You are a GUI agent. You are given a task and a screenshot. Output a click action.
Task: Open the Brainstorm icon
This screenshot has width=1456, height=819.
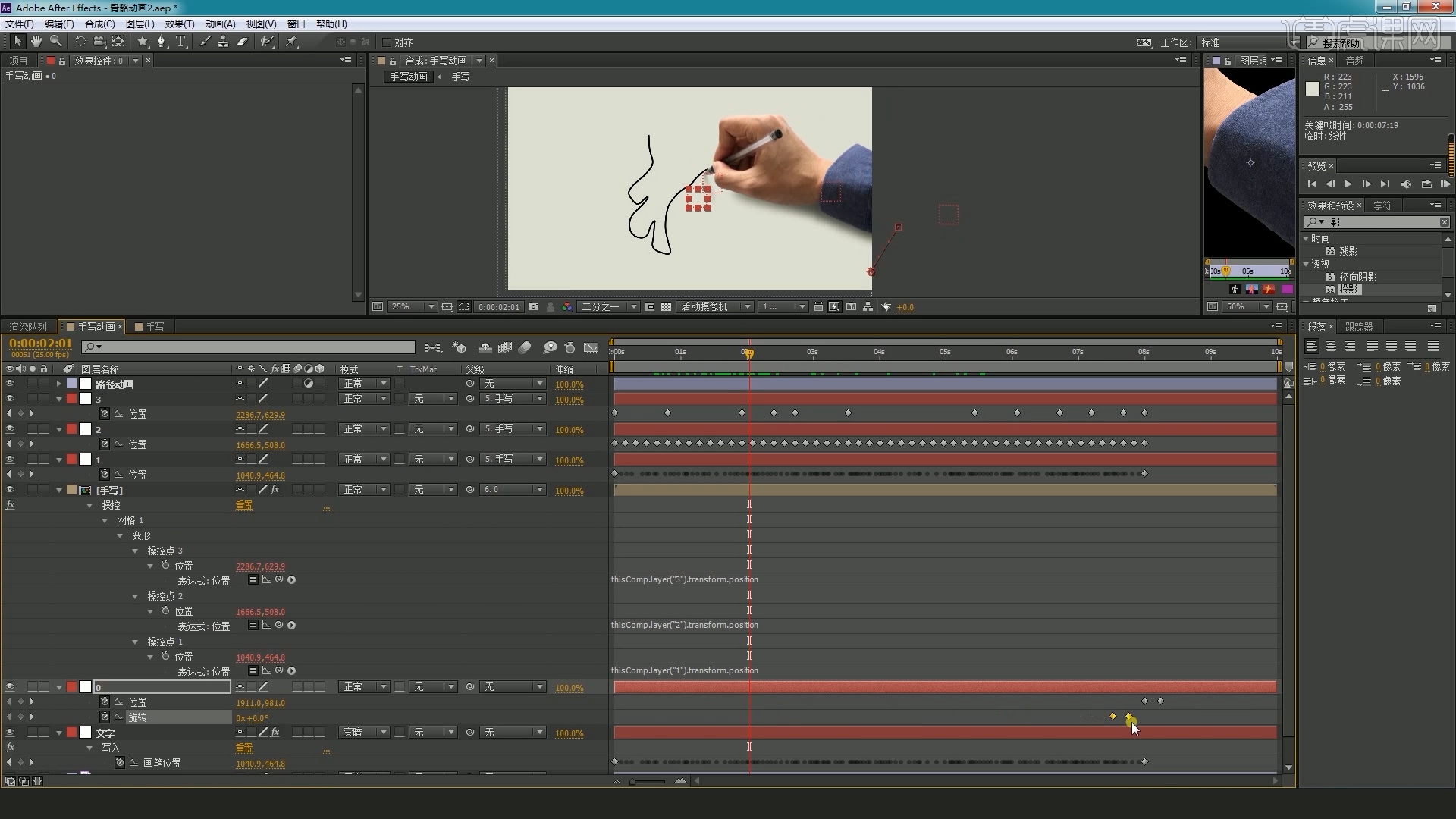coord(550,348)
